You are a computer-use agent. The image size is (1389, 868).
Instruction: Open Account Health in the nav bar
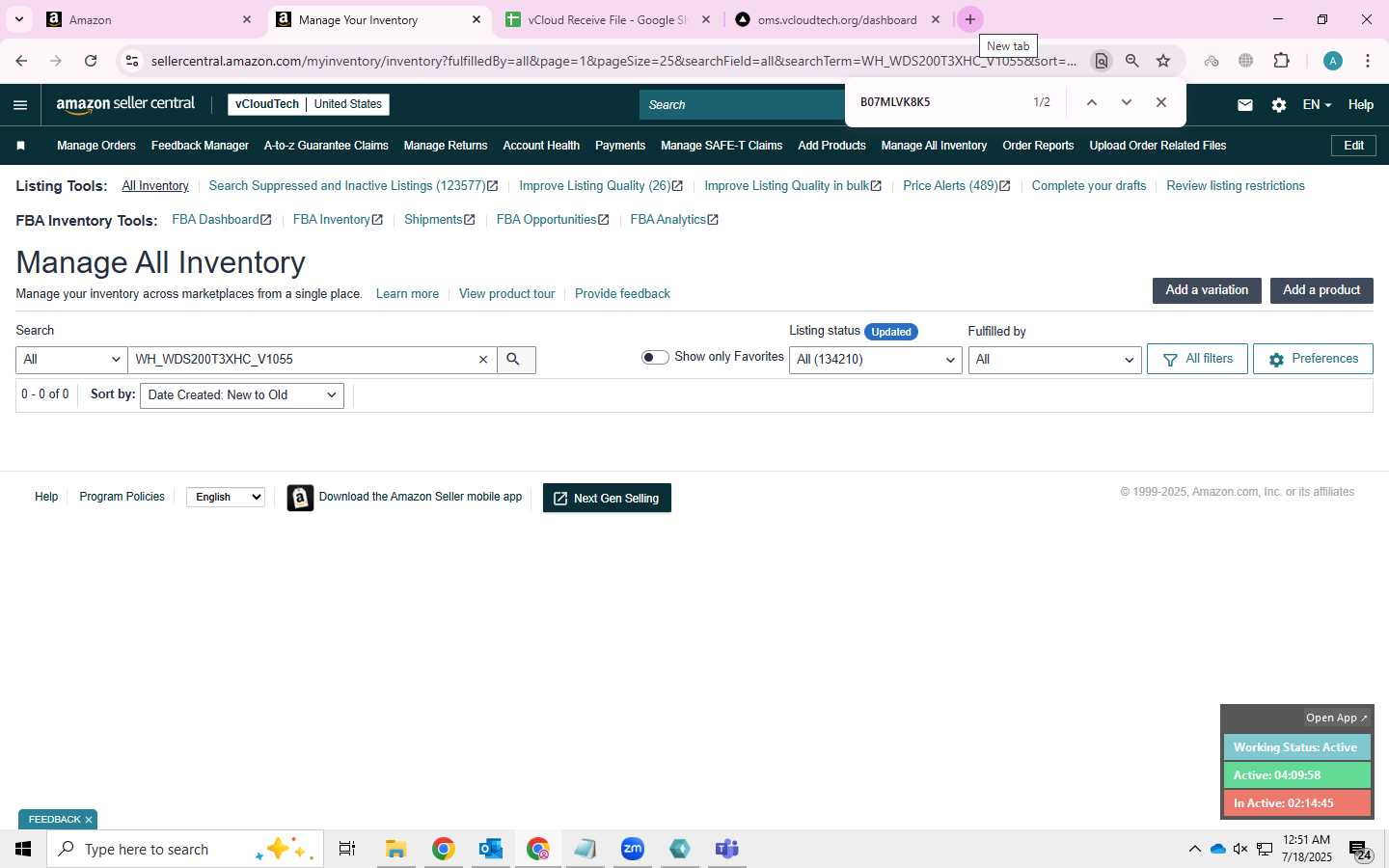tap(541, 146)
